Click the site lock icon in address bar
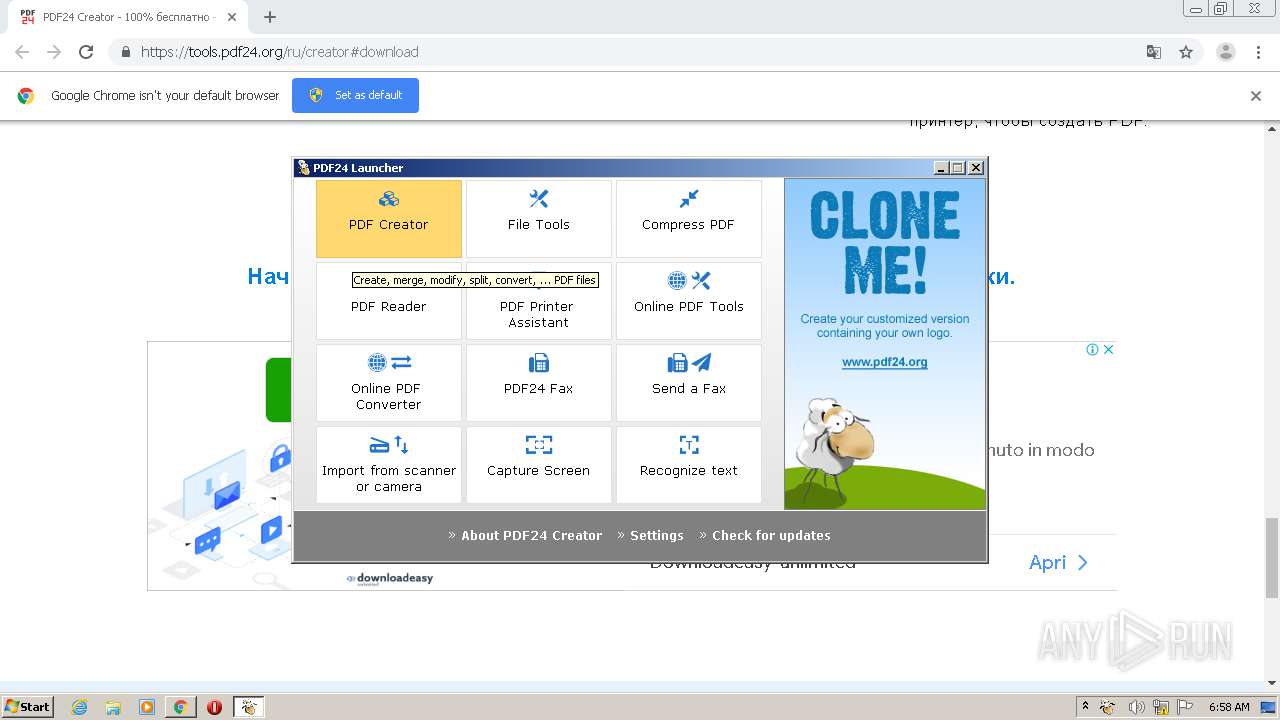The height and width of the screenshot is (720, 1280). pyautogui.click(x=125, y=52)
